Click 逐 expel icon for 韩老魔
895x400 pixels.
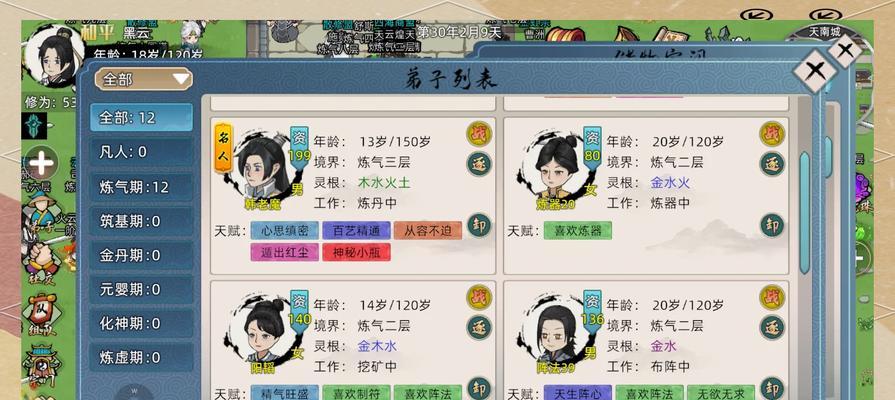[x=479, y=164]
